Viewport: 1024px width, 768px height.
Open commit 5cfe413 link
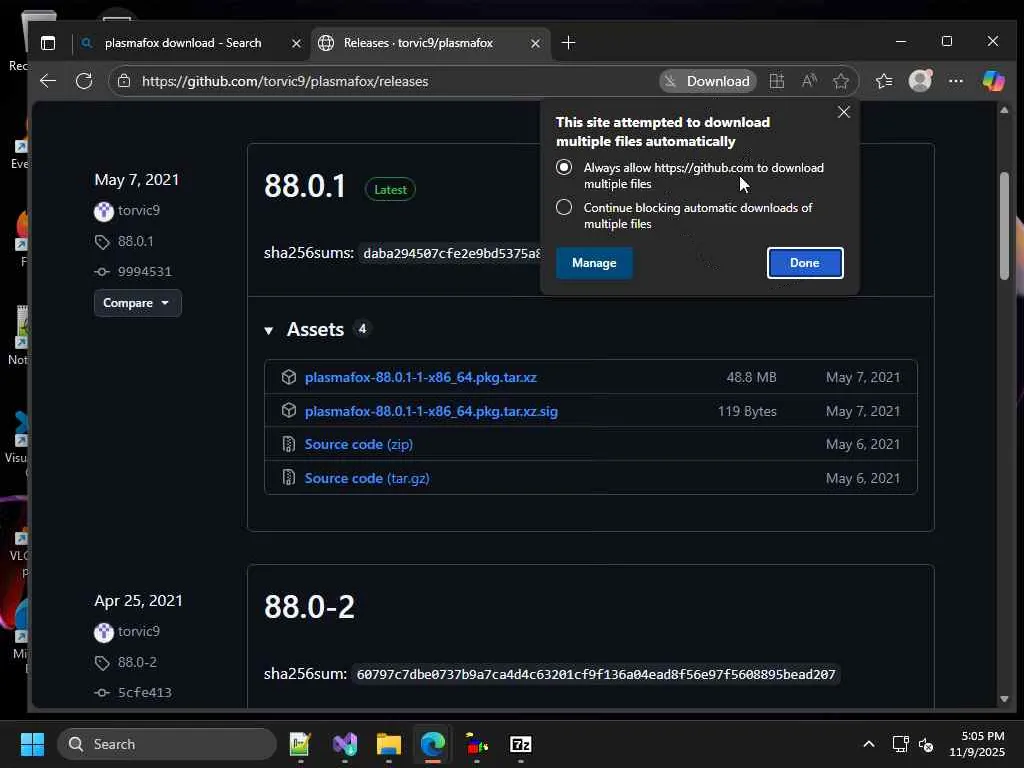(x=144, y=692)
